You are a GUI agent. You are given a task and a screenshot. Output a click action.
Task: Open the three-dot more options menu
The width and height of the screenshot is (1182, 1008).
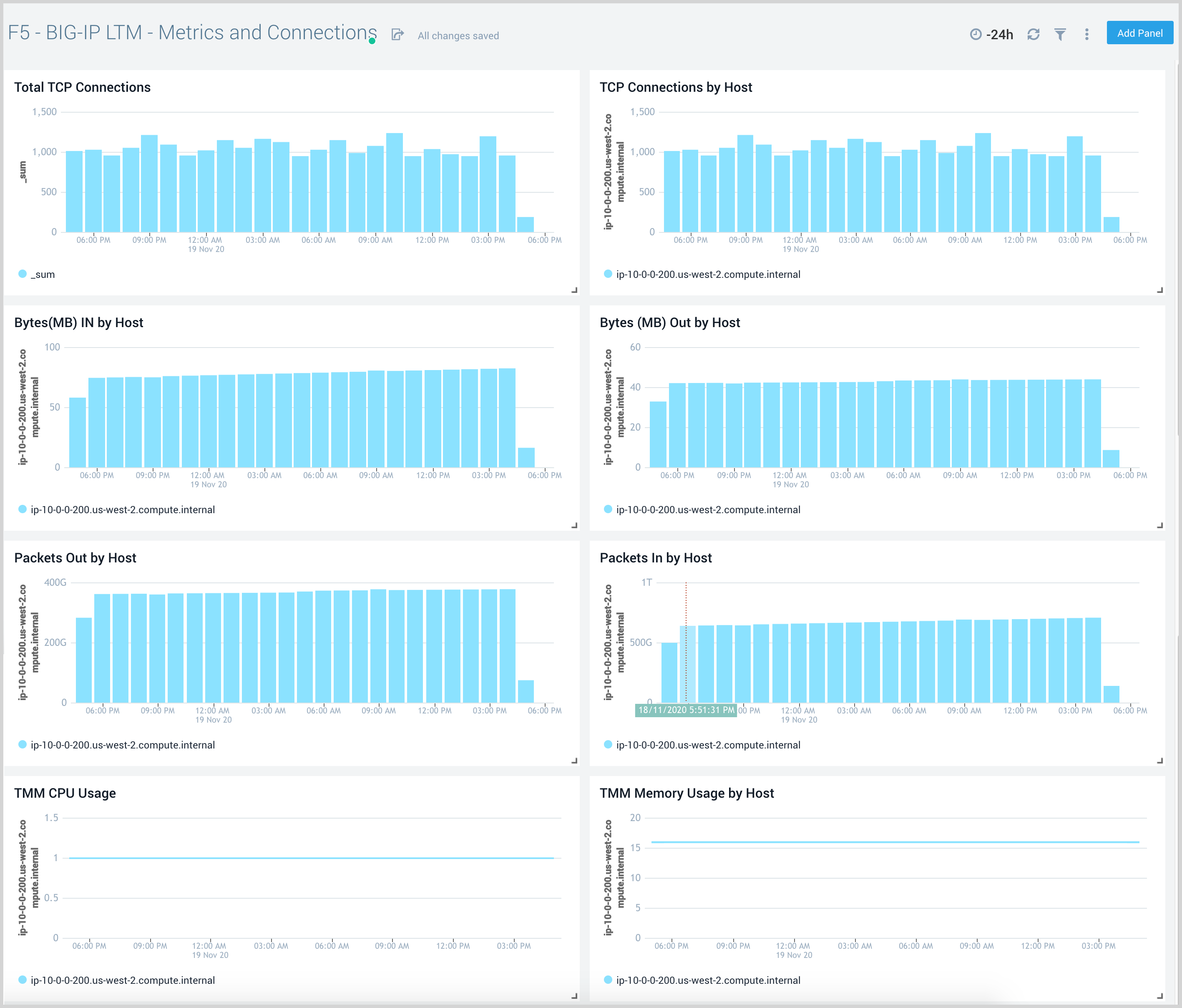pyautogui.click(x=1087, y=35)
